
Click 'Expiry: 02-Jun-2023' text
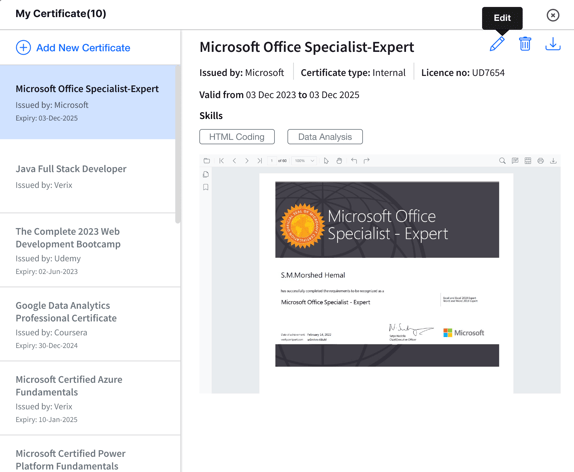coord(46,271)
